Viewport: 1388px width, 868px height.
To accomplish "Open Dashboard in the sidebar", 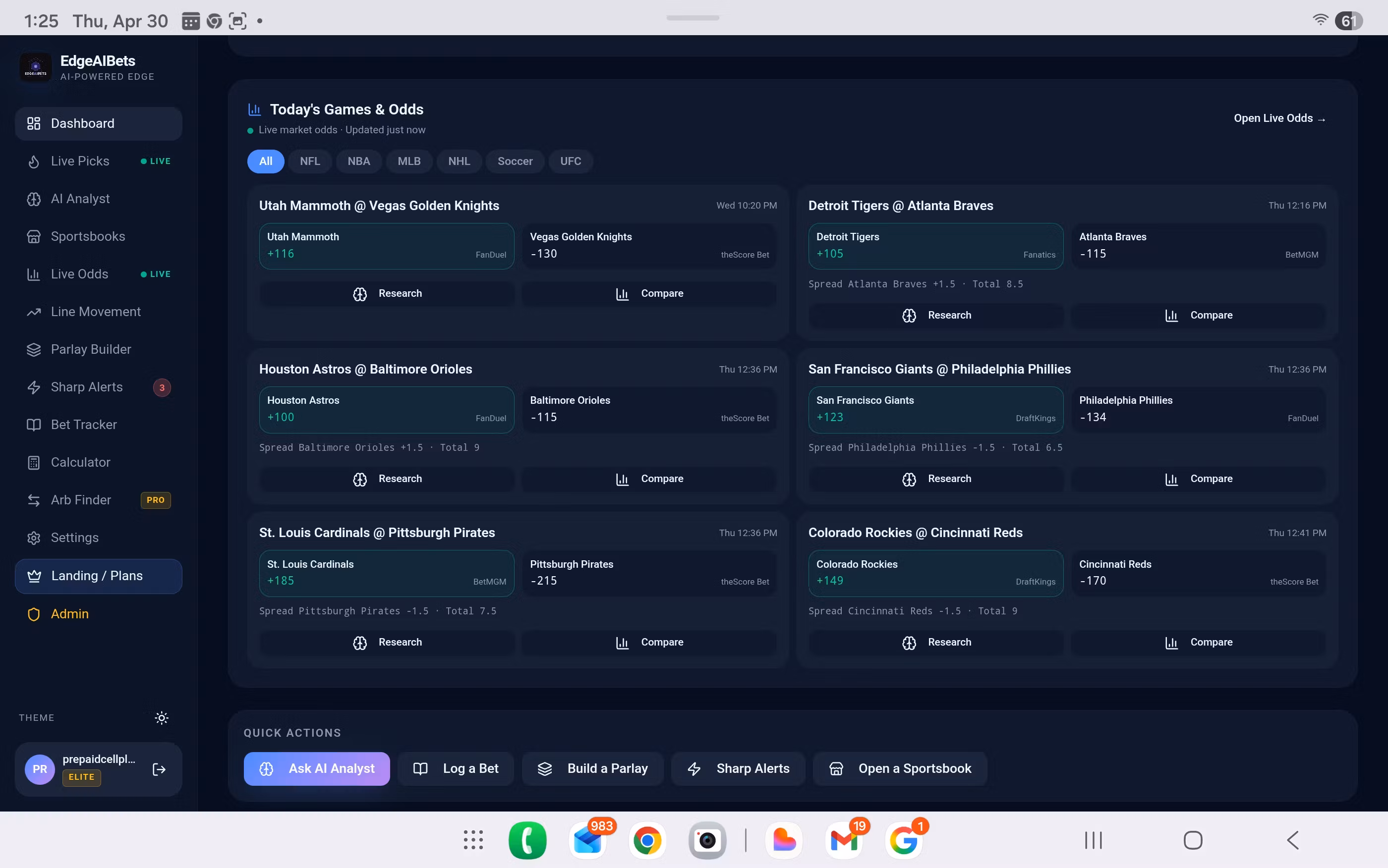I will click(x=98, y=123).
